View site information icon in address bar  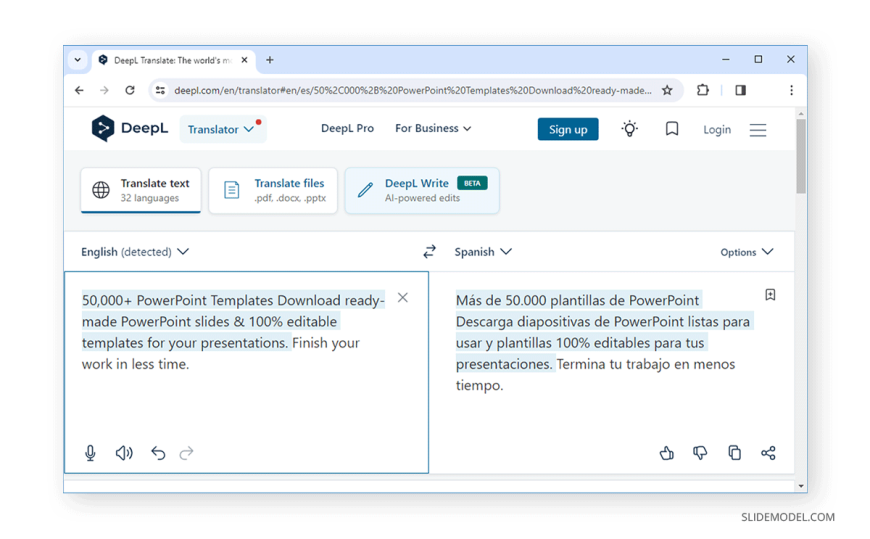pos(160,90)
